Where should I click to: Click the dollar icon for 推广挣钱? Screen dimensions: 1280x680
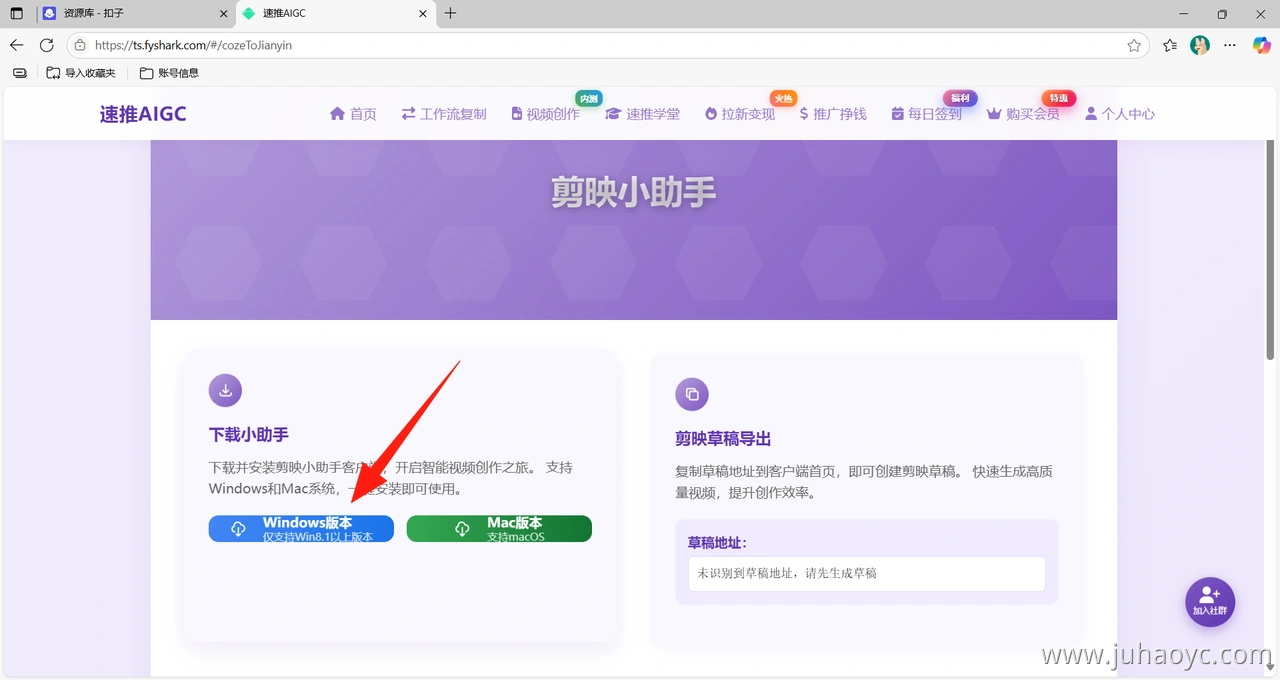coord(804,114)
